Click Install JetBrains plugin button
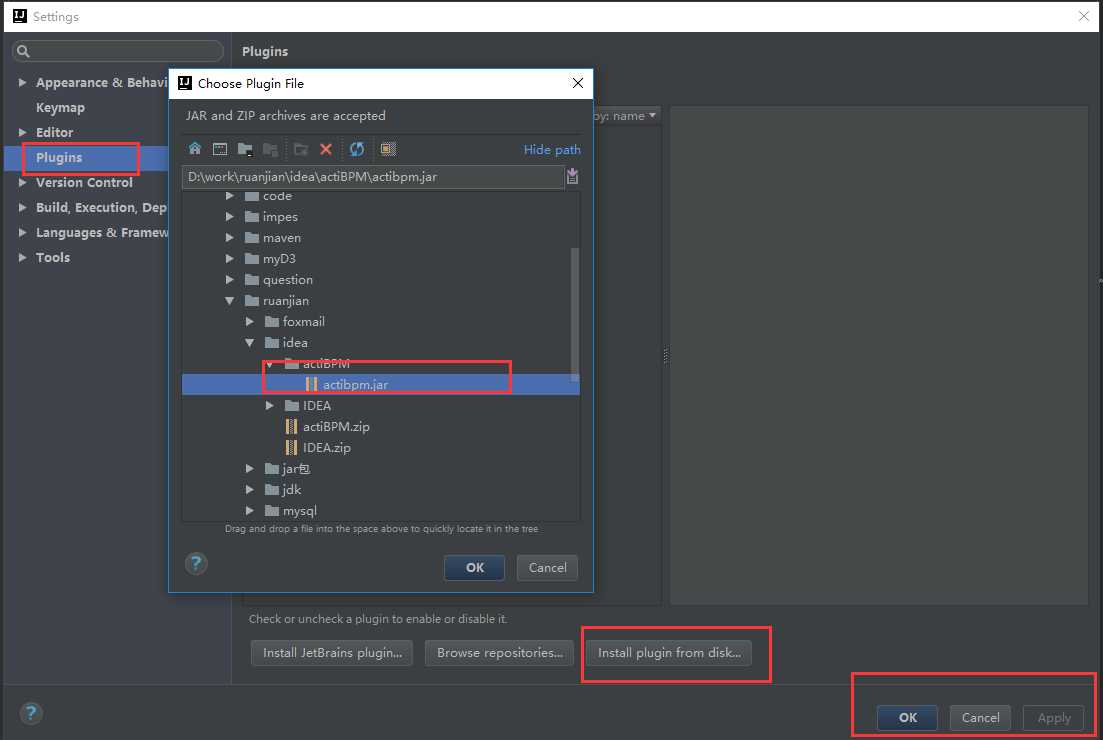The image size is (1103, 740). click(332, 653)
